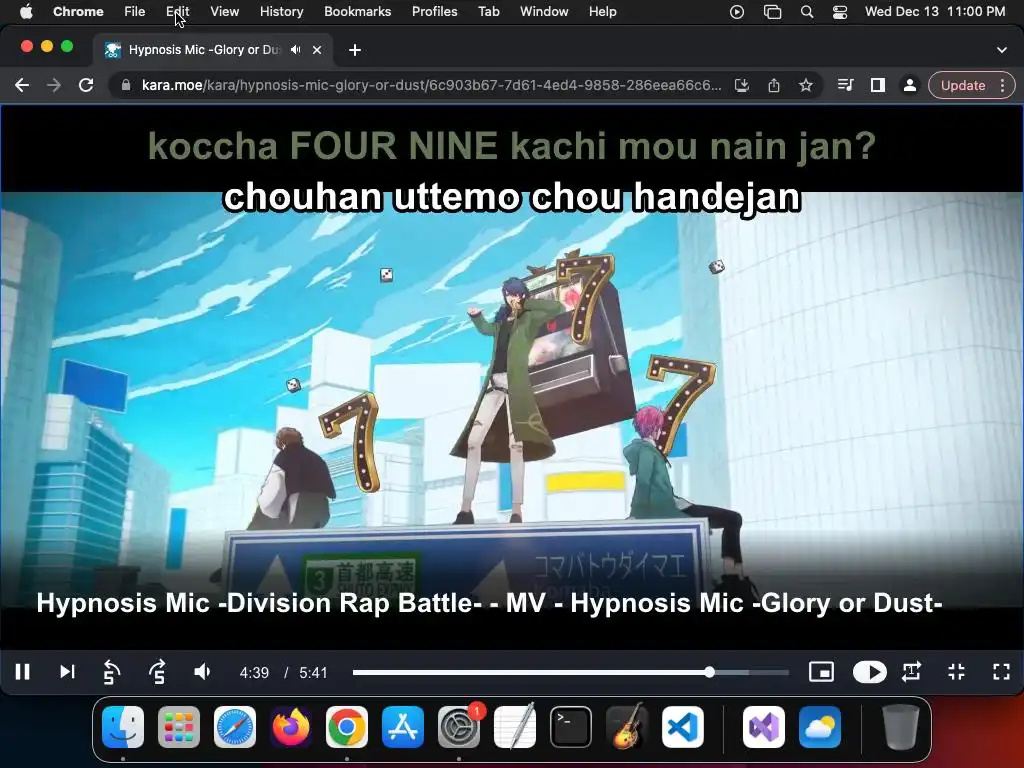Viewport: 1024px width, 768px height.
Task: Click the date and time clock
Action: pos(935,12)
